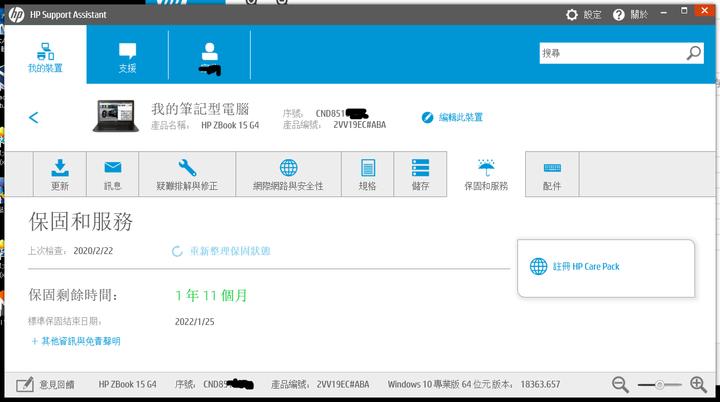Open the 關於 help icon
Viewport: 720px width, 402px height.
pyautogui.click(x=619, y=15)
